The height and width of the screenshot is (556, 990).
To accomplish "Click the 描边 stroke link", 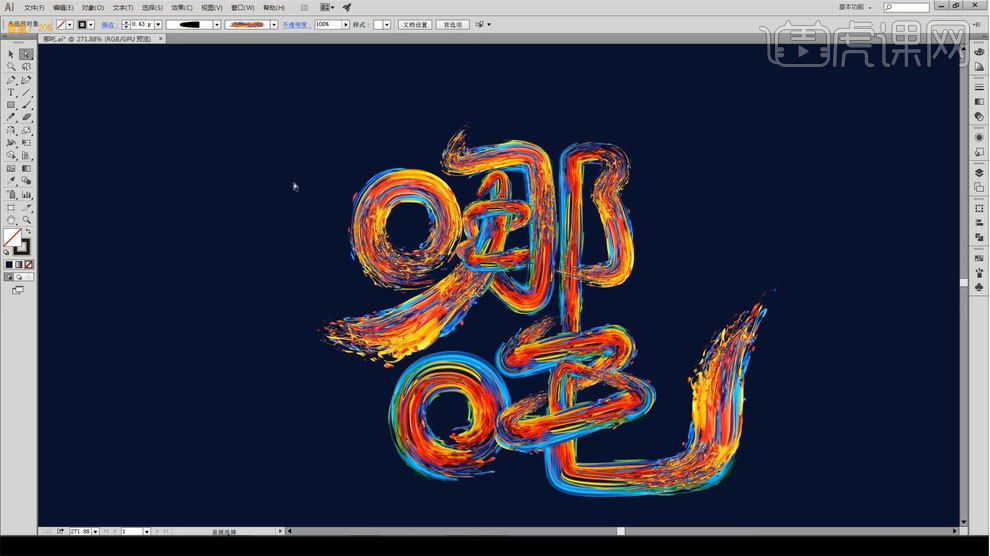I will tap(108, 25).
